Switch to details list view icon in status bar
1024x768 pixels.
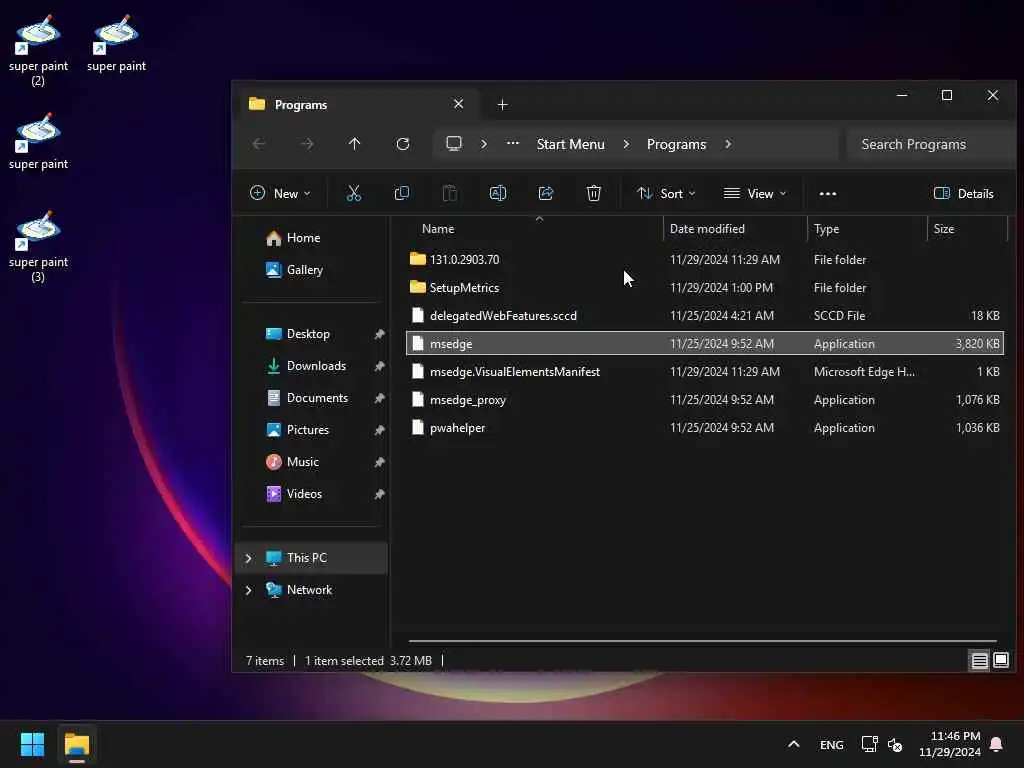point(980,661)
